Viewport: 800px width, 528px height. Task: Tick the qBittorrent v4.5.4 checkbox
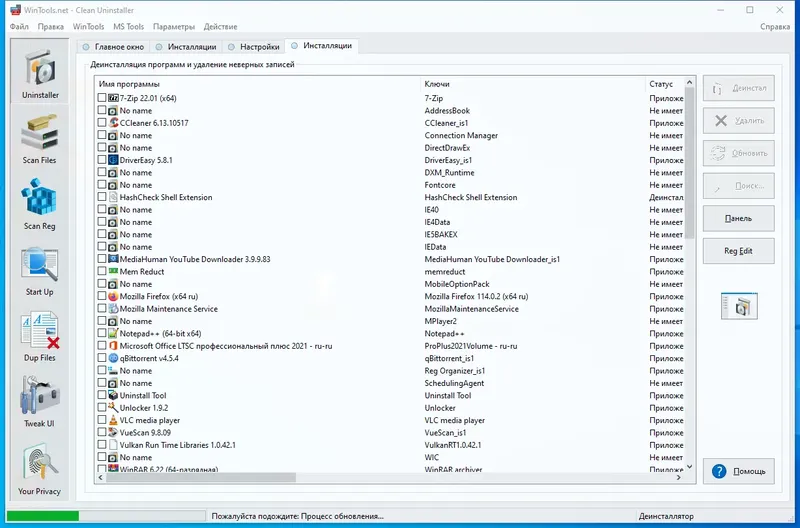pos(102,358)
